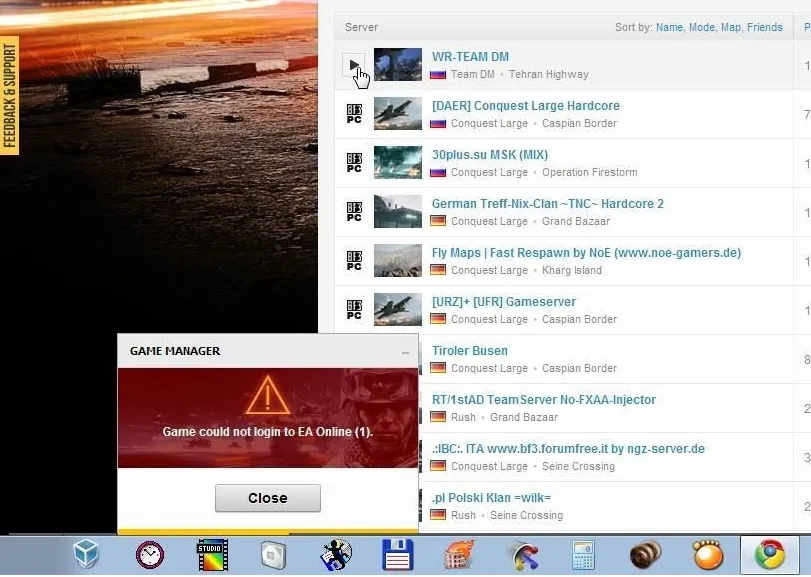Open the calculator app in taskbar
Image resolution: width=811 pixels, height=577 pixels.
[x=584, y=555]
